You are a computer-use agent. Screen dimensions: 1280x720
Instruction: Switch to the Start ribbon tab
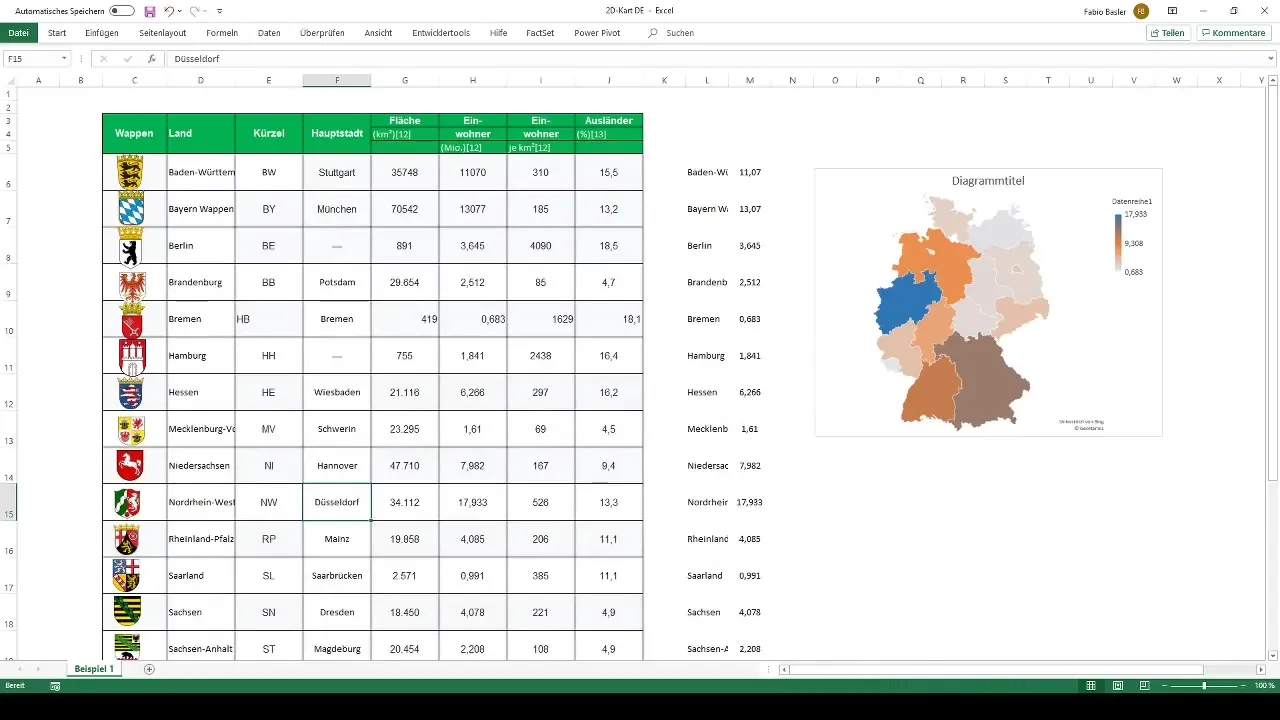[x=57, y=33]
